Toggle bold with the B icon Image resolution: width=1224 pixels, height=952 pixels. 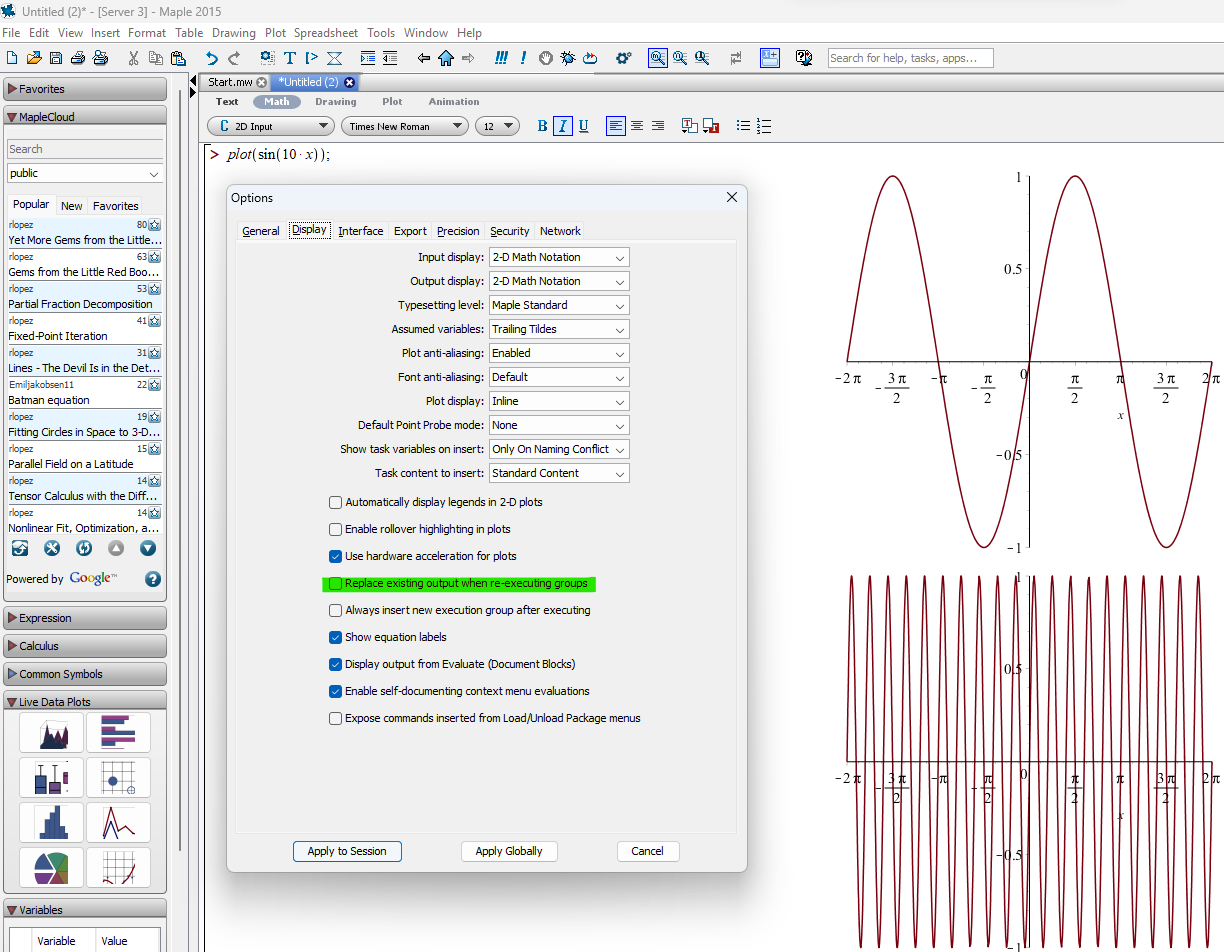[x=543, y=126]
